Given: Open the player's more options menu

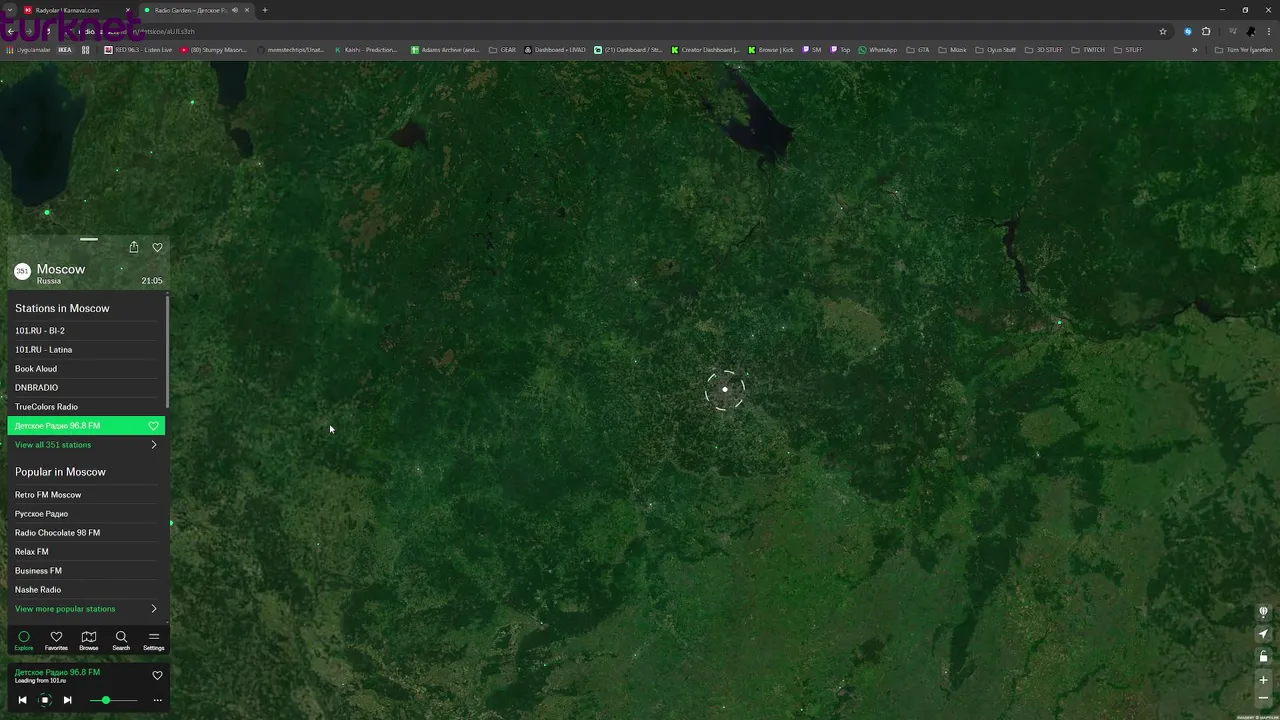Looking at the screenshot, I should click(x=157, y=700).
